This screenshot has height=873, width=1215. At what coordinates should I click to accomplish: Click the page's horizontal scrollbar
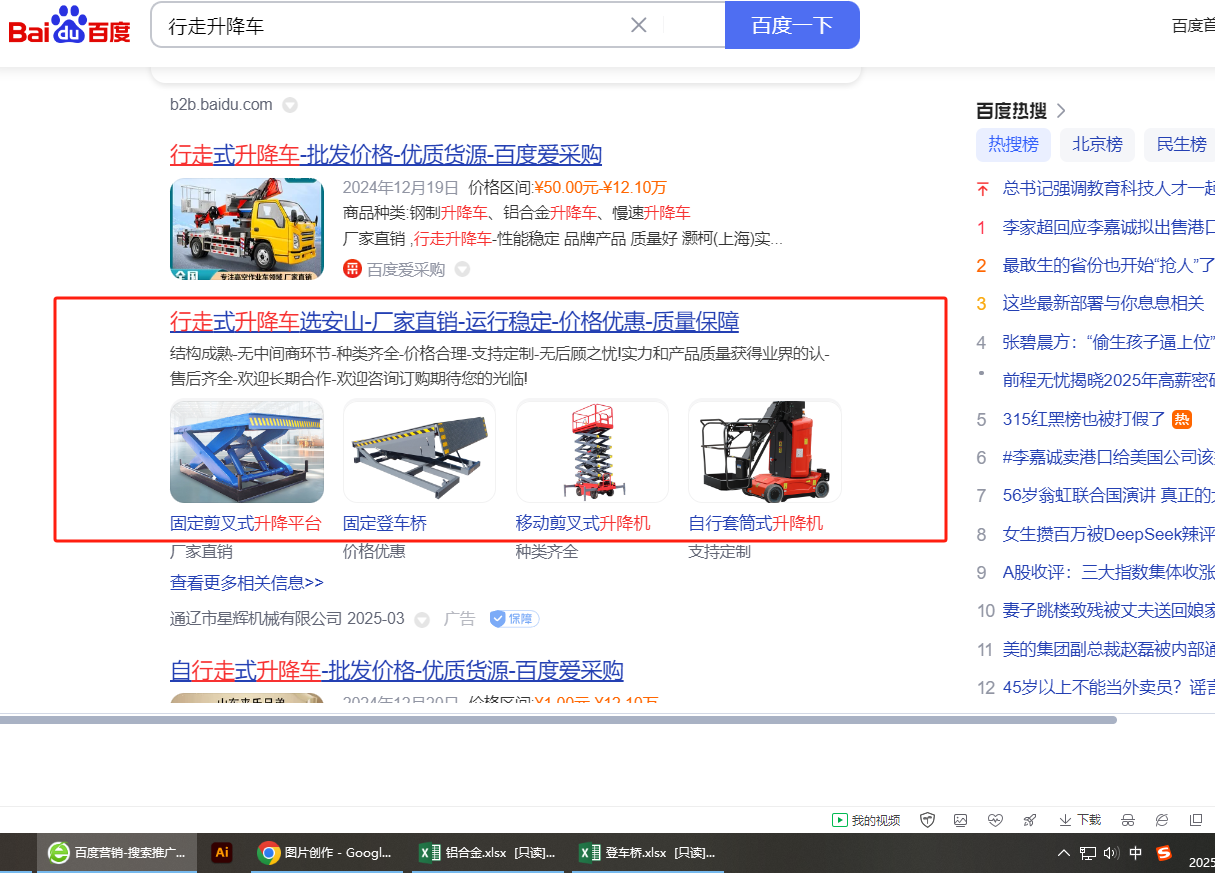(x=558, y=720)
